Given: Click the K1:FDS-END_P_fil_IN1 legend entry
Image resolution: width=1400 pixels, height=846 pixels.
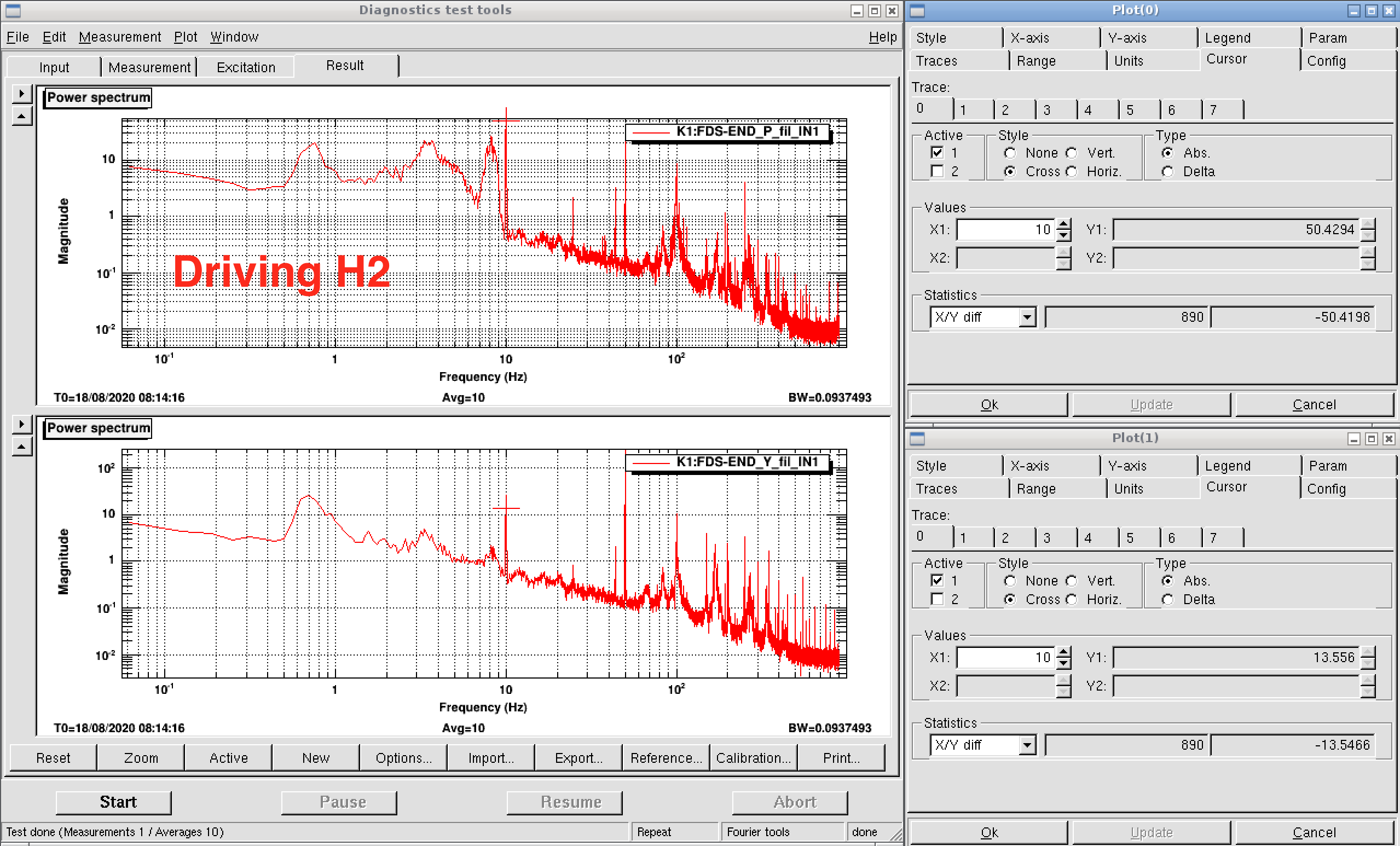Looking at the screenshot, I should tap(729, 132).
